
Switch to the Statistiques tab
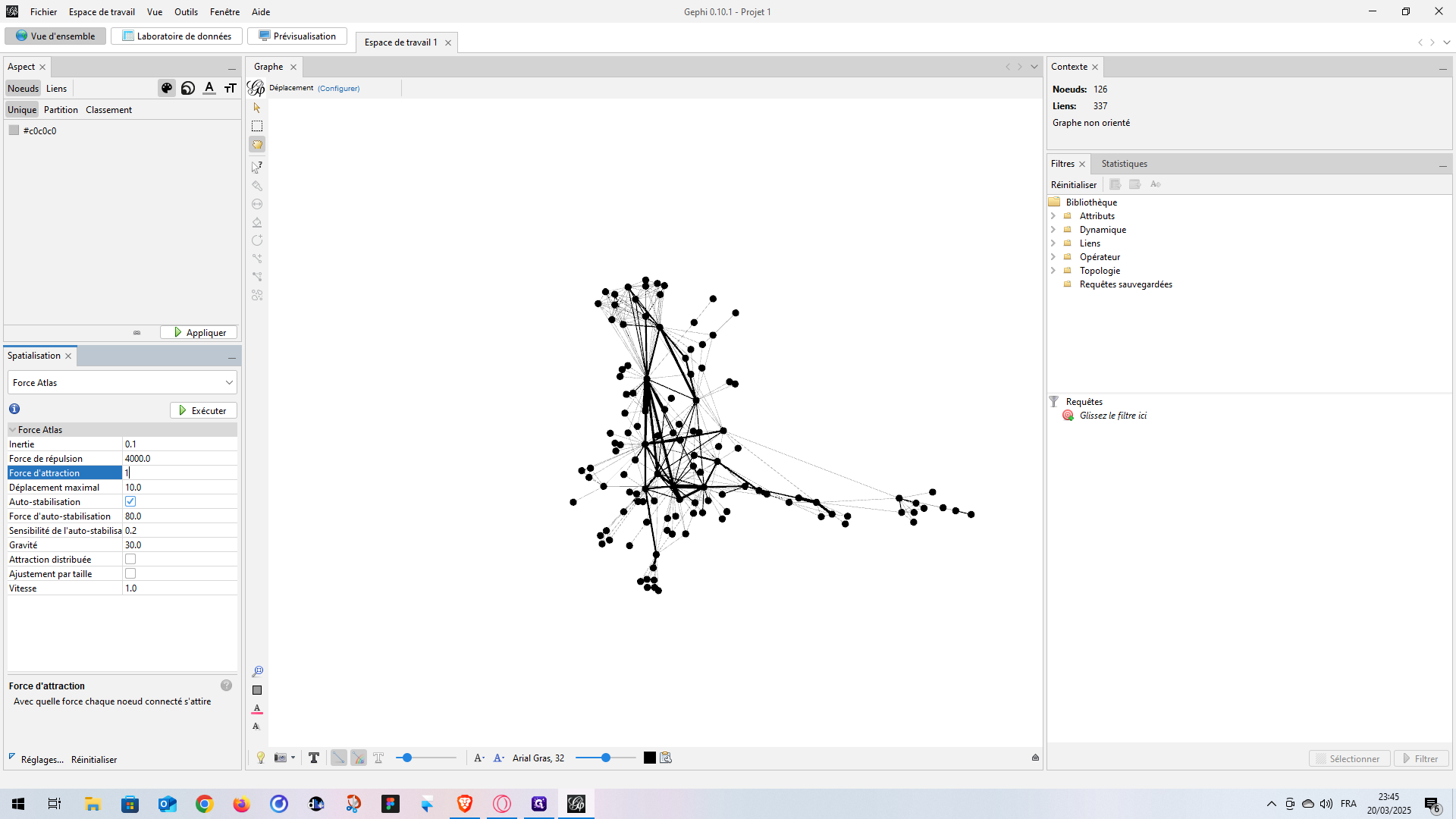pos(1124,164)
